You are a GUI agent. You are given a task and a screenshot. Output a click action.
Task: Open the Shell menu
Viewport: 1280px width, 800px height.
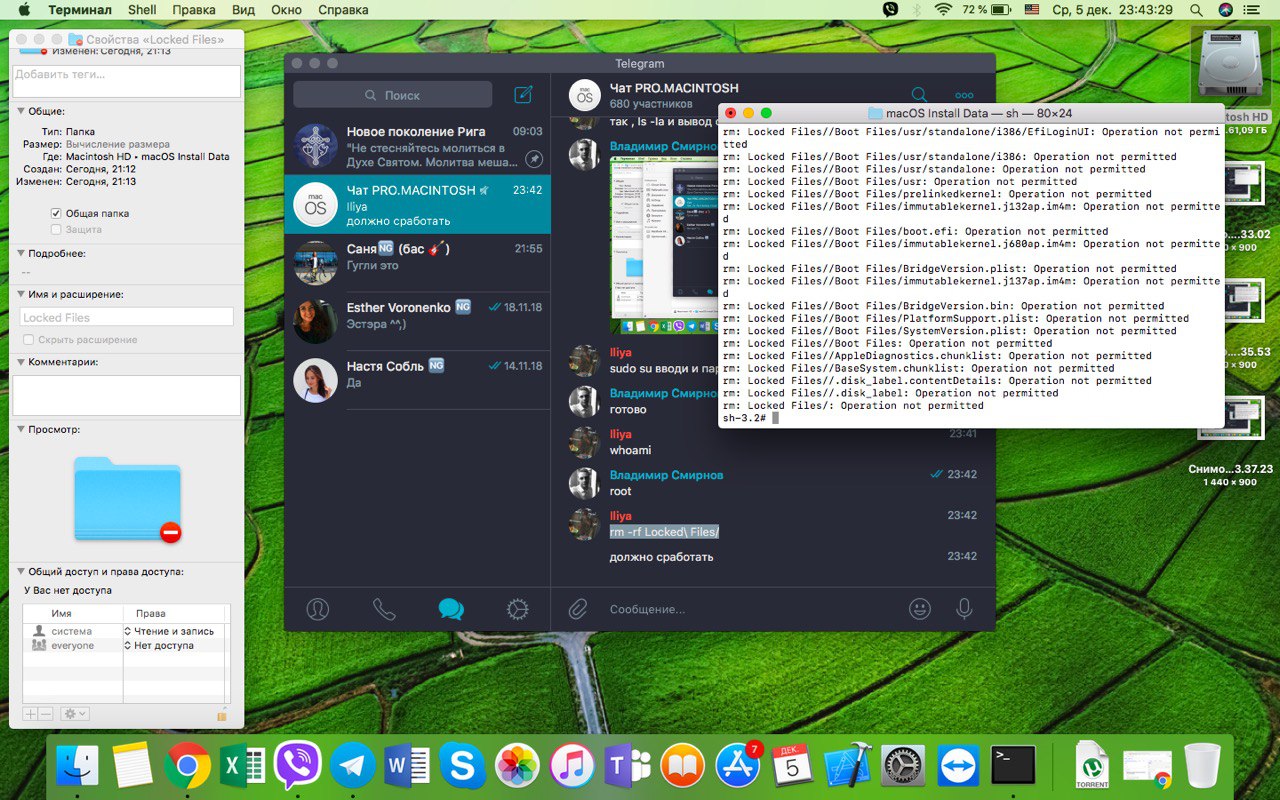coord(142,10)
